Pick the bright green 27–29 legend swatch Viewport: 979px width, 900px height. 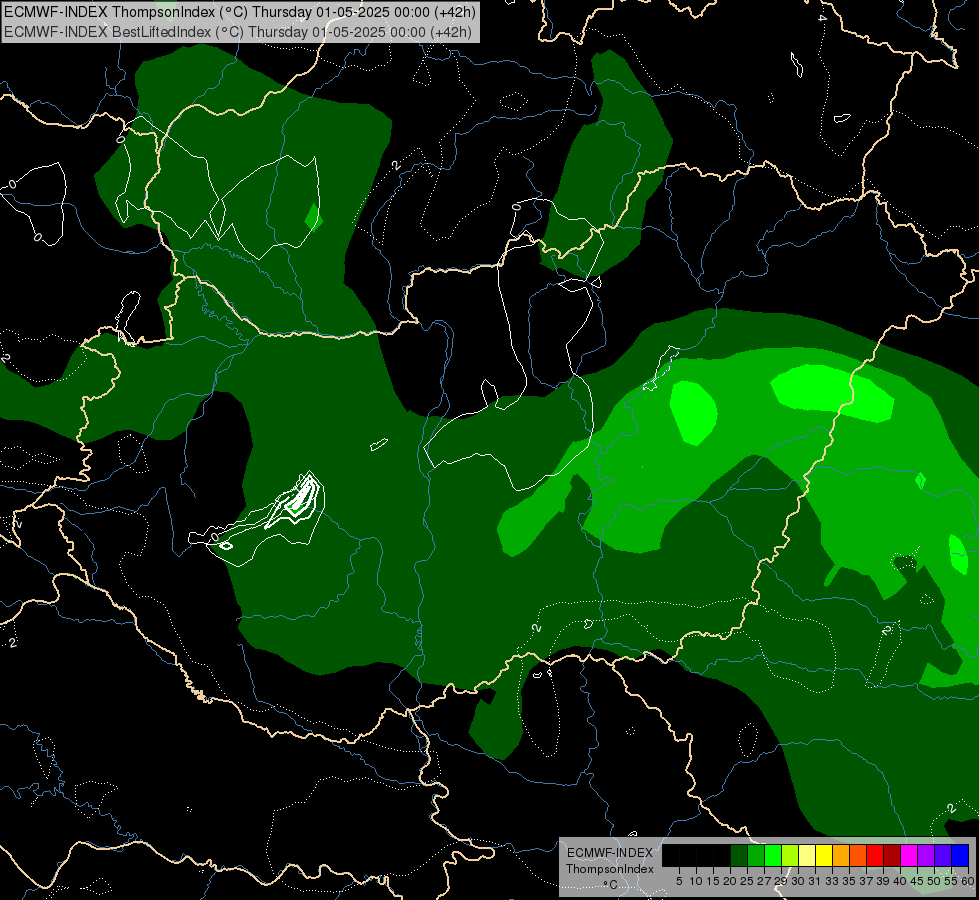[773, 855]
